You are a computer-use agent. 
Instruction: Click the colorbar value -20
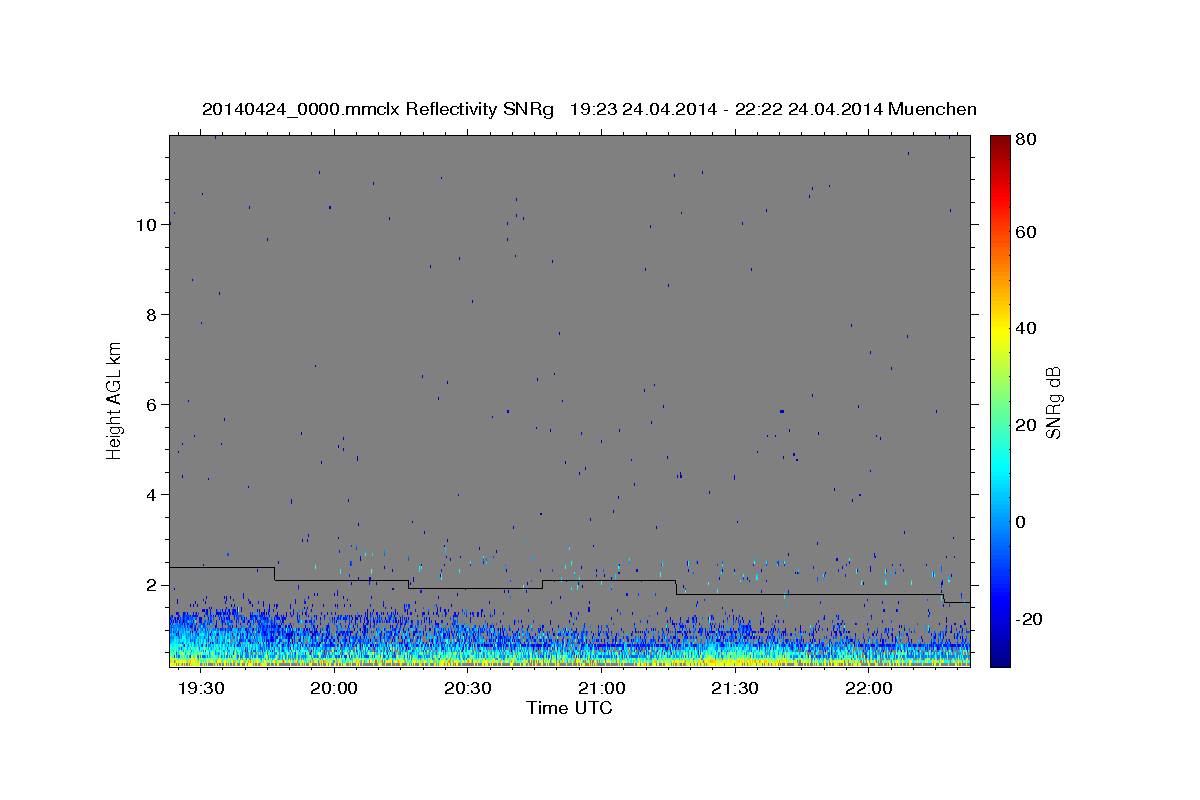1028,619
